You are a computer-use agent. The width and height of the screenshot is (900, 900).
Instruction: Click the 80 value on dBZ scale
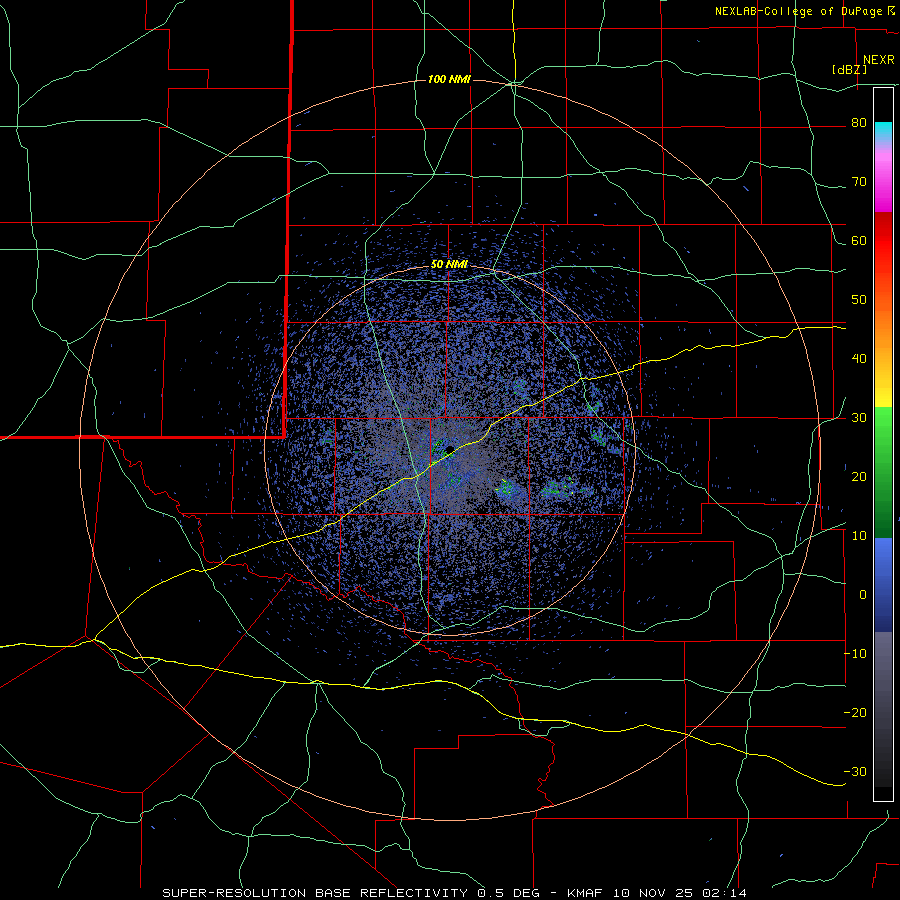point(859,123)
